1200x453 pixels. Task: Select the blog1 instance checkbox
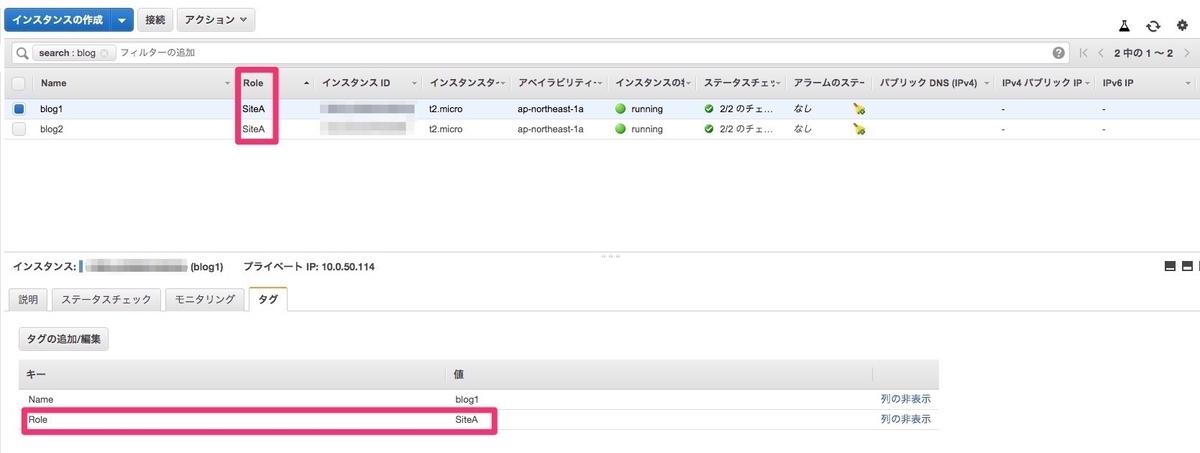click(20, 108)
